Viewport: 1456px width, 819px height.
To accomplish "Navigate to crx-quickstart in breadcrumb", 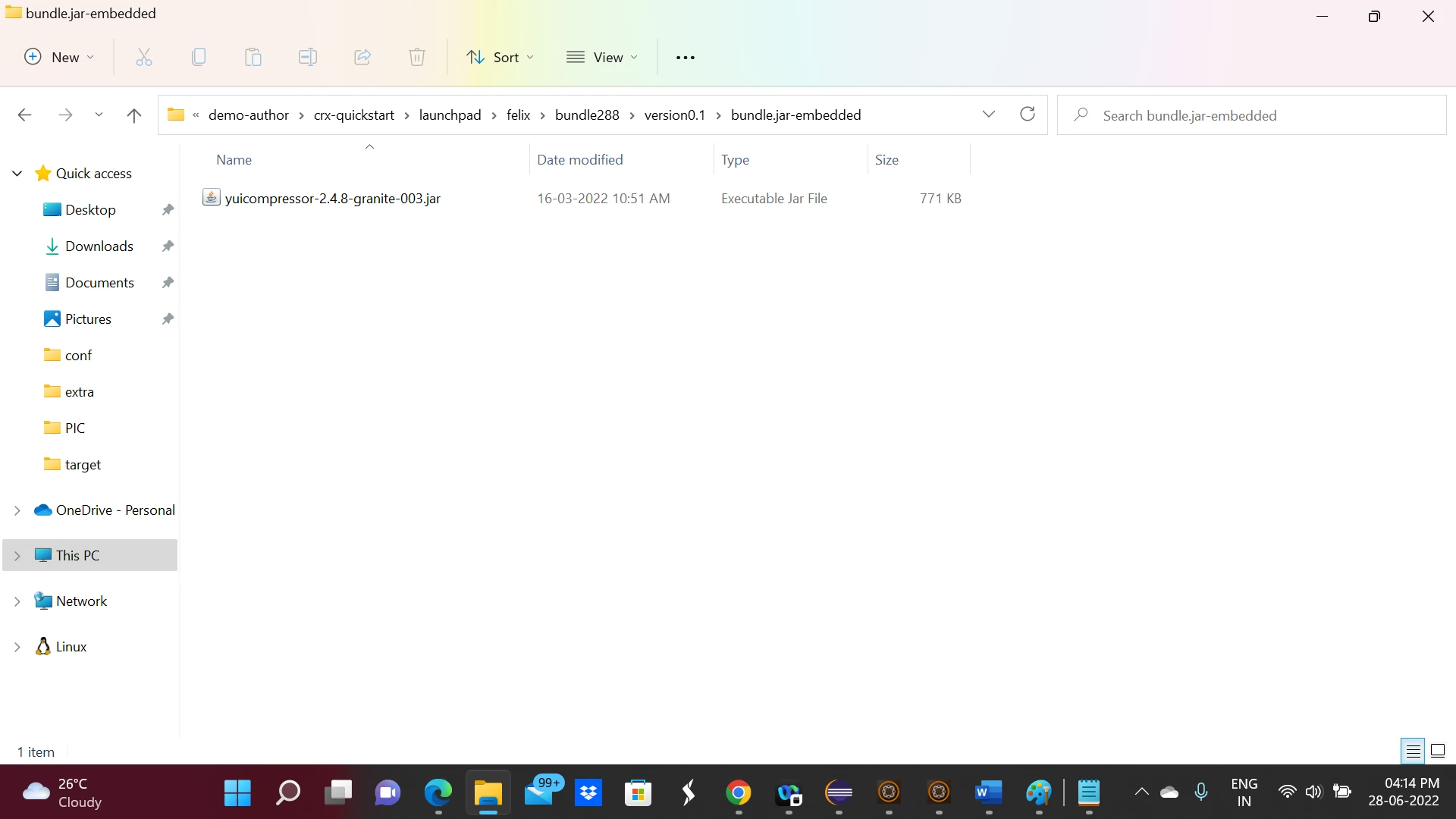I will pos(354,115).
